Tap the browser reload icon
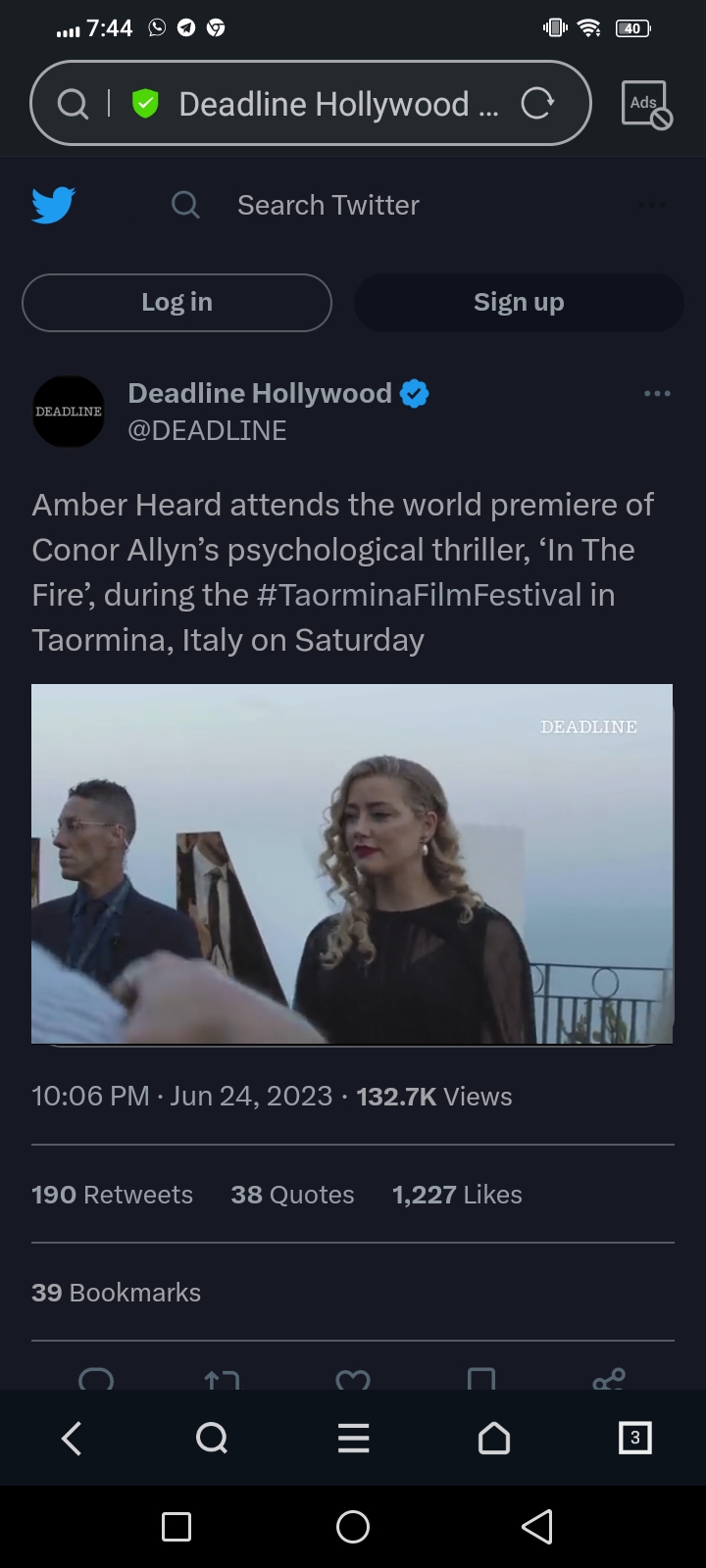Image resolution: width=706 pixels, height=1568 pixels. tap(537, 103)
